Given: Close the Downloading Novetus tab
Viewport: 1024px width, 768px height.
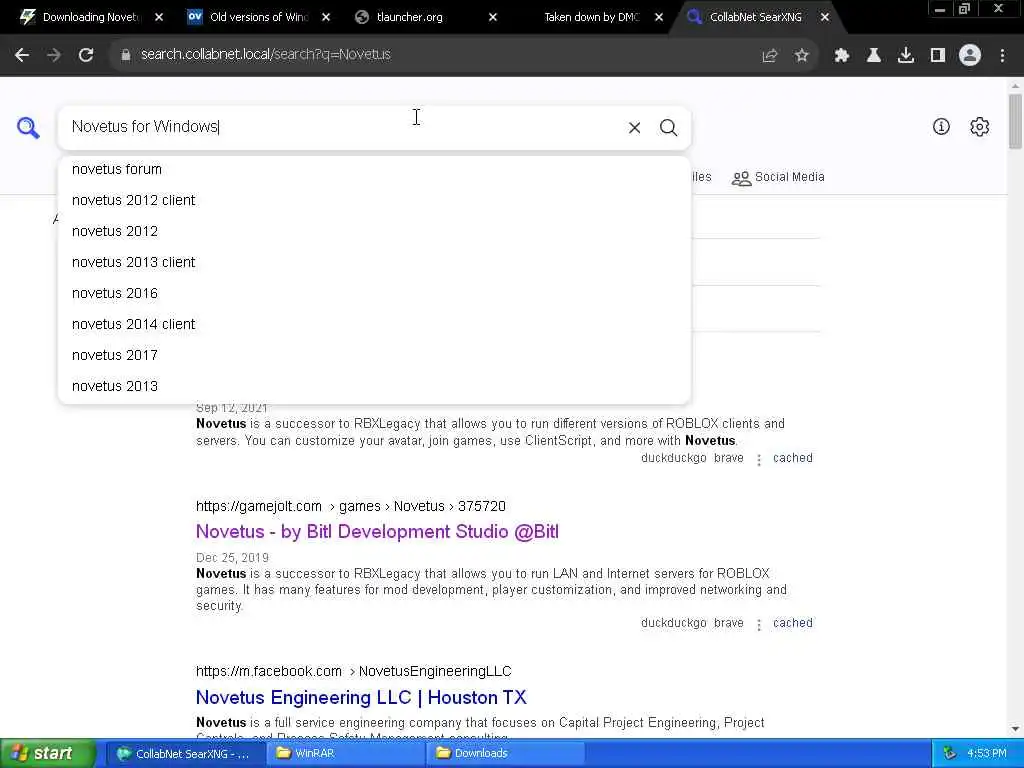Looking at the screenshot, I should pyautogui.click(x=159, y=17).
